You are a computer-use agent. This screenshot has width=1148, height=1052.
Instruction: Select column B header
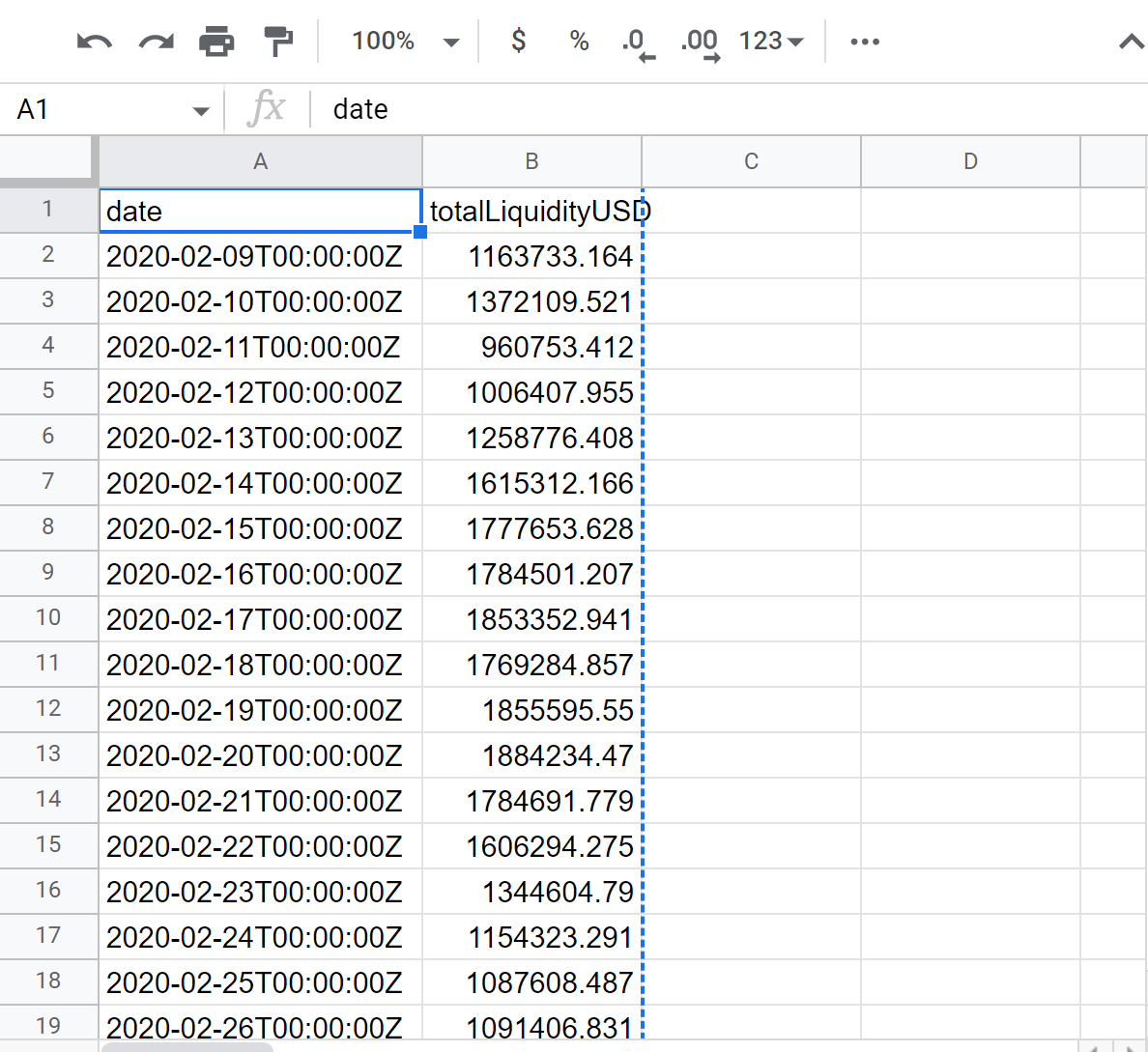click(x=531, y=161)
